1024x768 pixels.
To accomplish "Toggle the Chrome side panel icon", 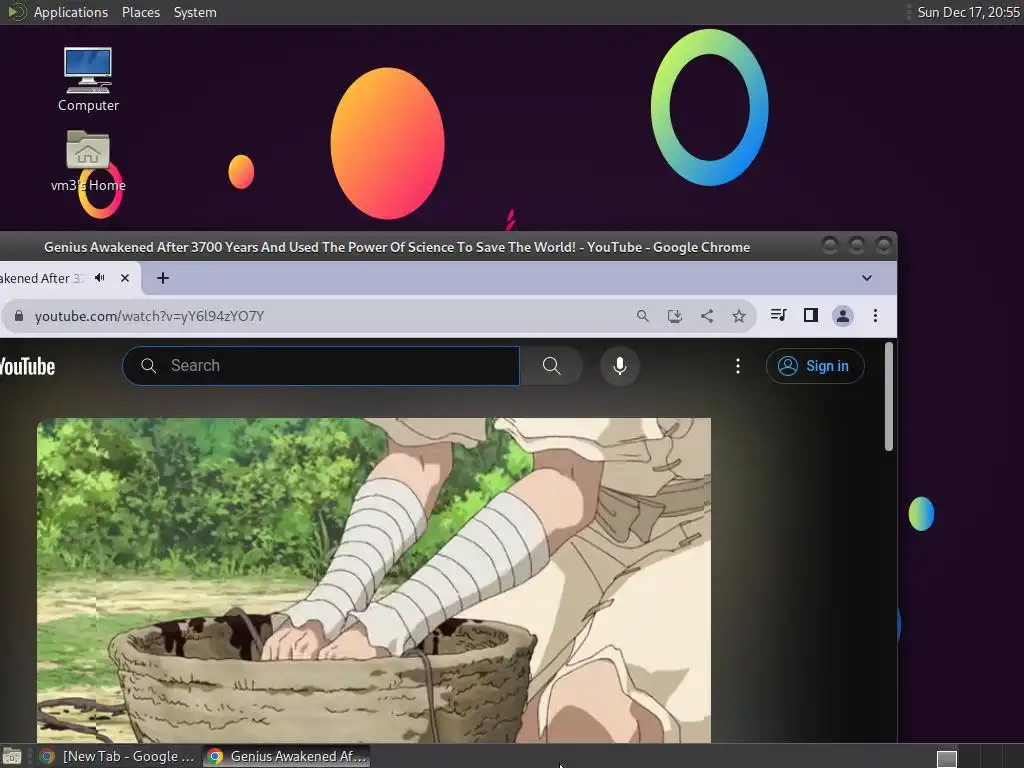I will (810, 315).
